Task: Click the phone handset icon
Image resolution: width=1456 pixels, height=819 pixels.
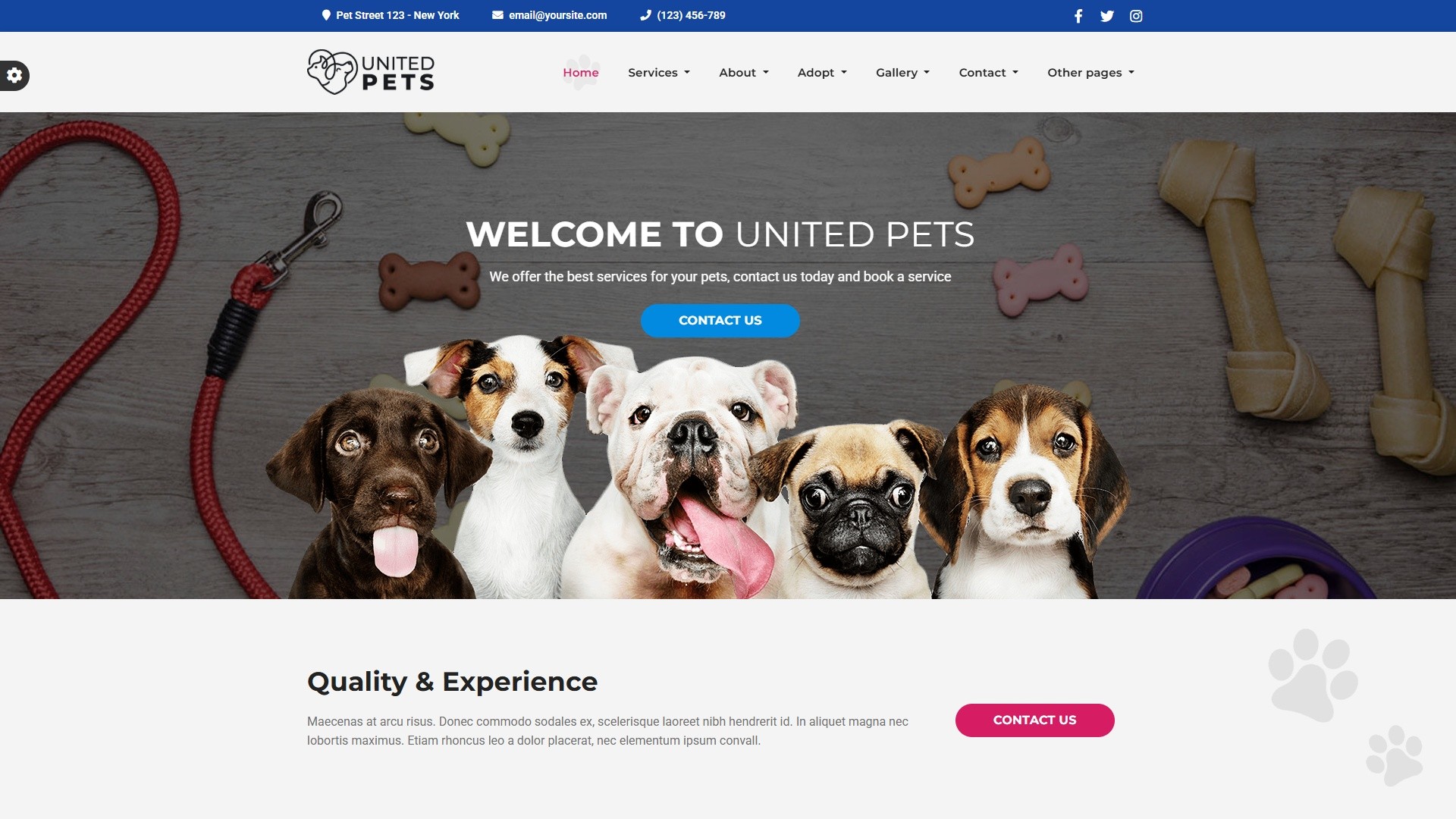Action: pos(645,15)
